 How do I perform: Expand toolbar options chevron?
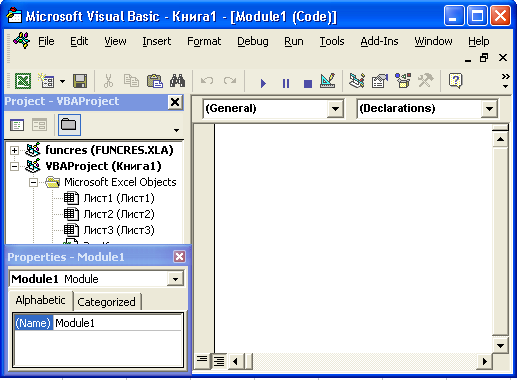click(505, 81)
